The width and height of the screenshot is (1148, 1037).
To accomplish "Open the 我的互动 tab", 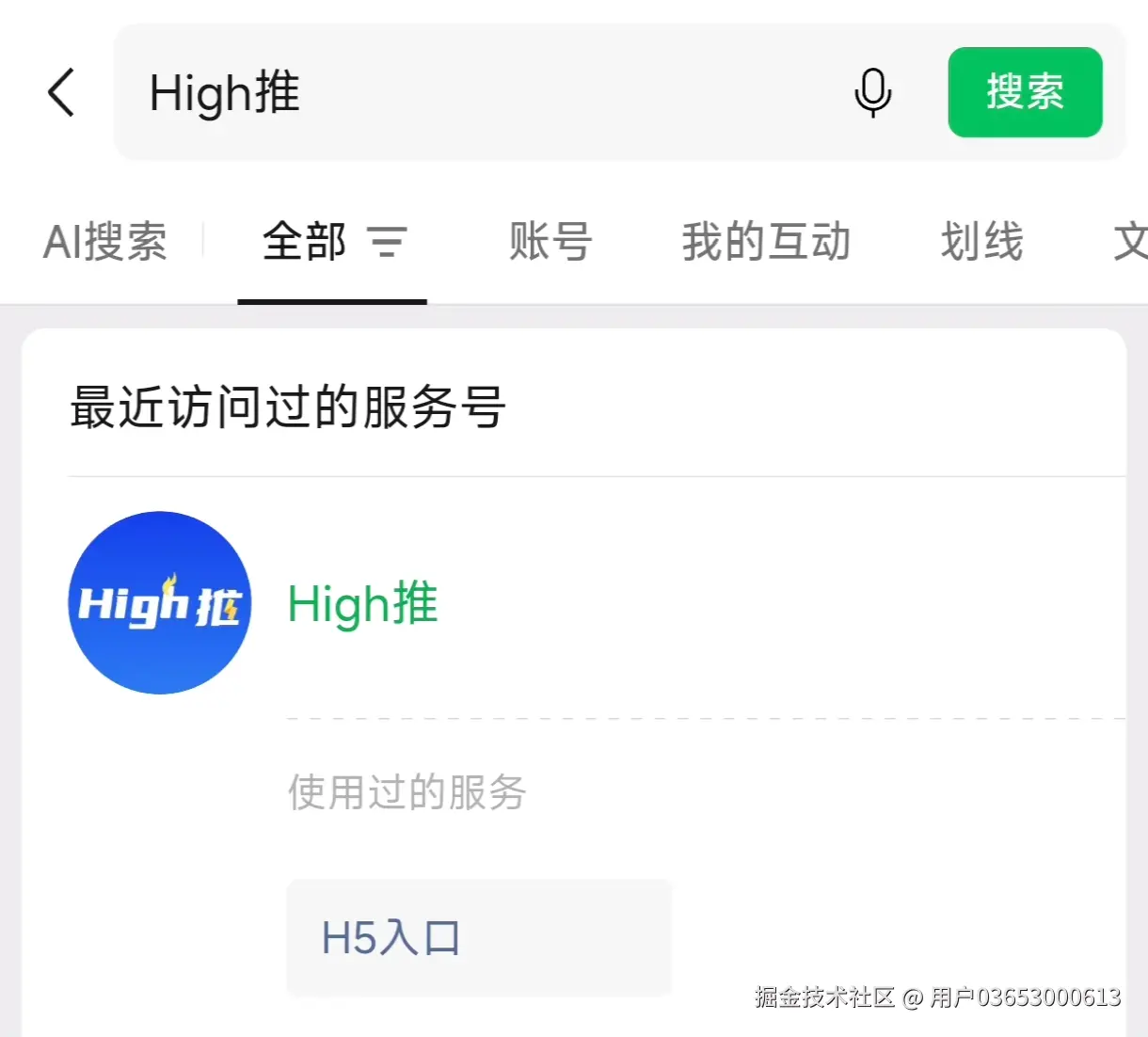I will [766, 242].
